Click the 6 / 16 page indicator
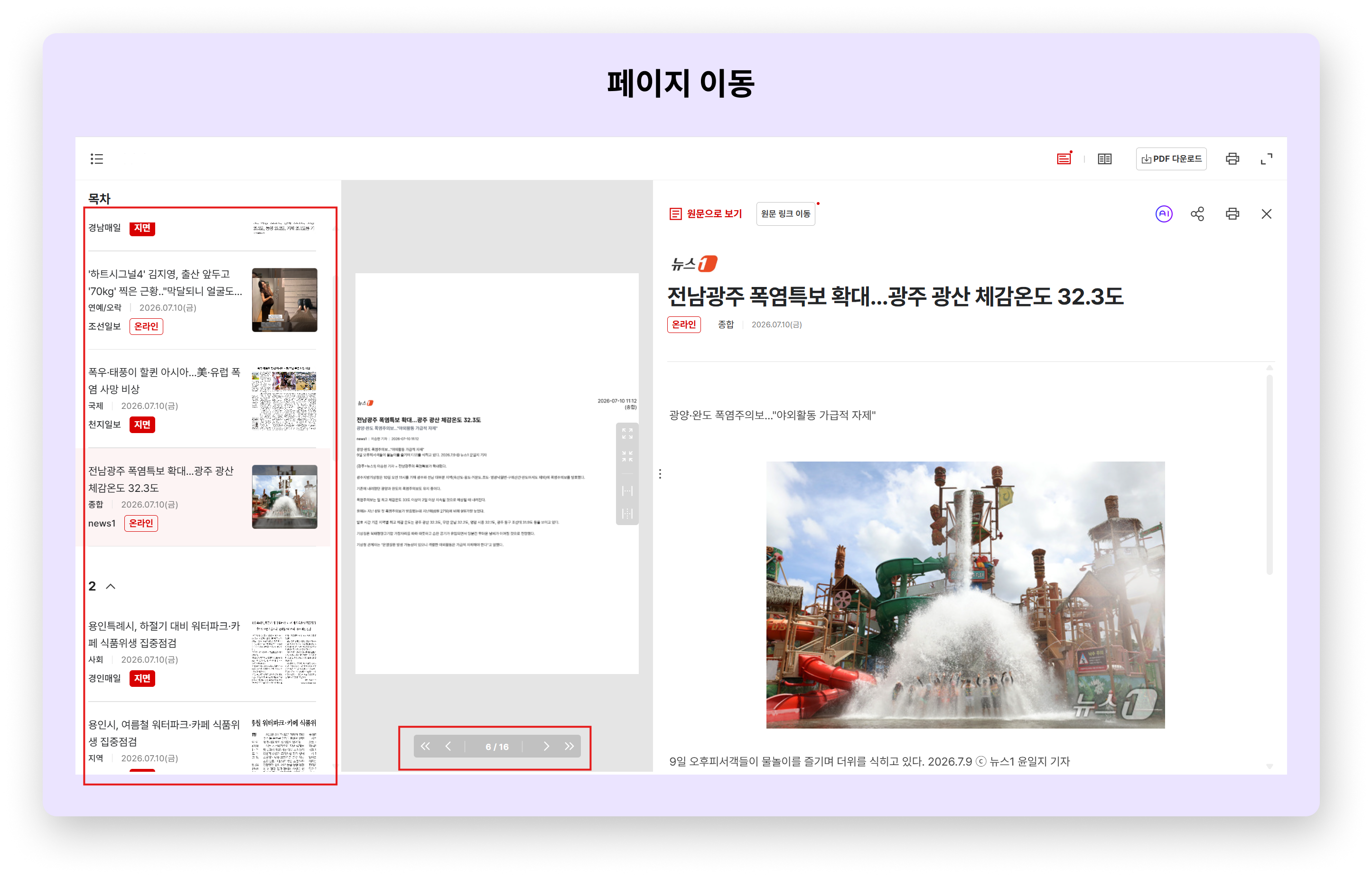 point(497,747)
